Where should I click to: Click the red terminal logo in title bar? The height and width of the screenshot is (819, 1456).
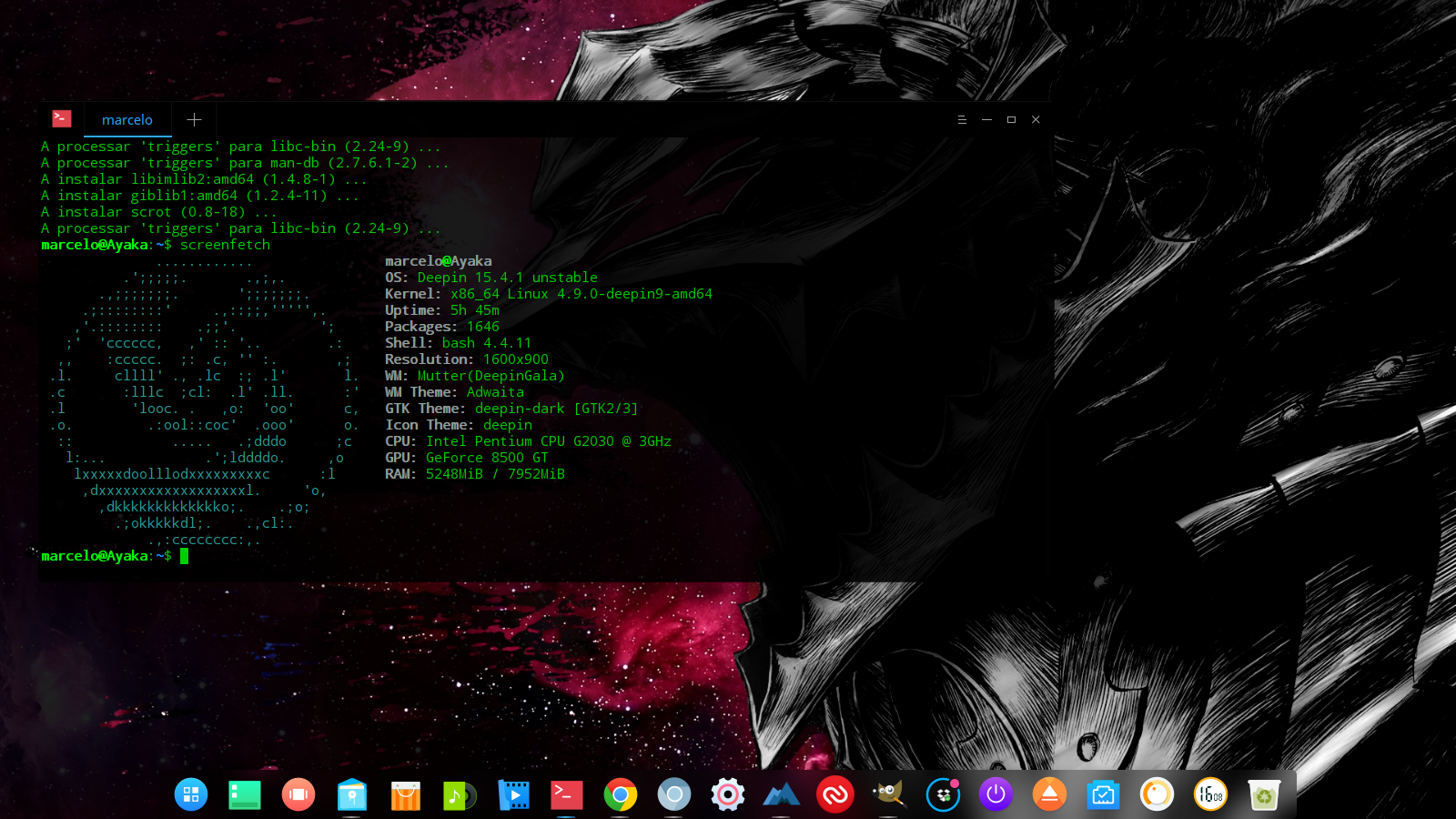61,118
